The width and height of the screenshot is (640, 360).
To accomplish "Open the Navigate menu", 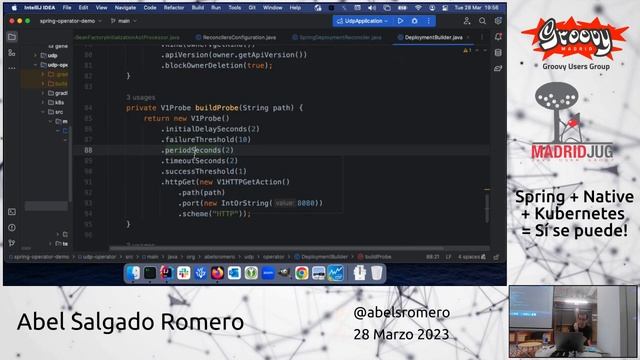I will point(125,7).
